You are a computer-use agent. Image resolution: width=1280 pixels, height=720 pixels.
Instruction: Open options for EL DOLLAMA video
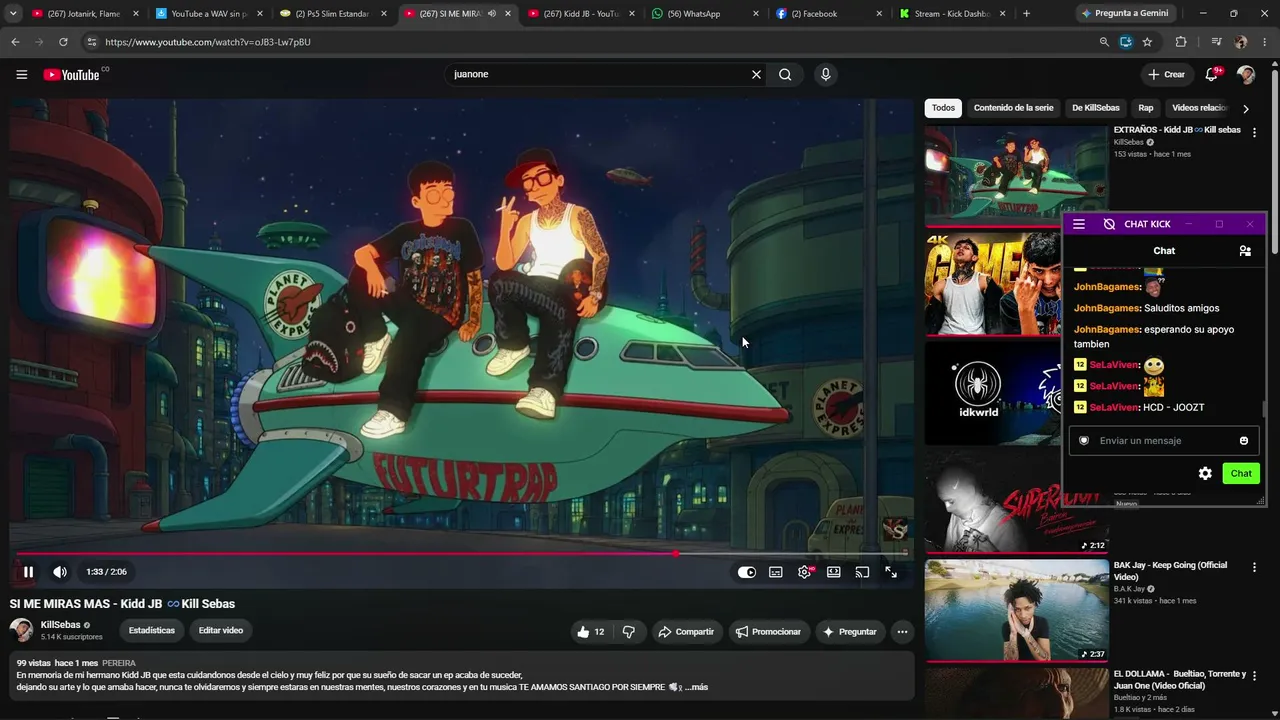(1254, 676)
